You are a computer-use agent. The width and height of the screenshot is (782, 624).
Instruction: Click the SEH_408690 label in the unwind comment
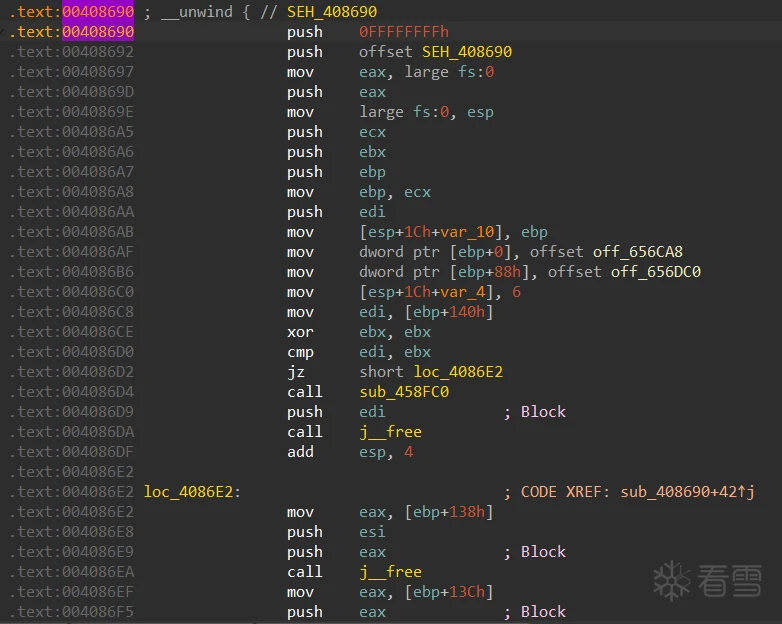tap(332, 12)
